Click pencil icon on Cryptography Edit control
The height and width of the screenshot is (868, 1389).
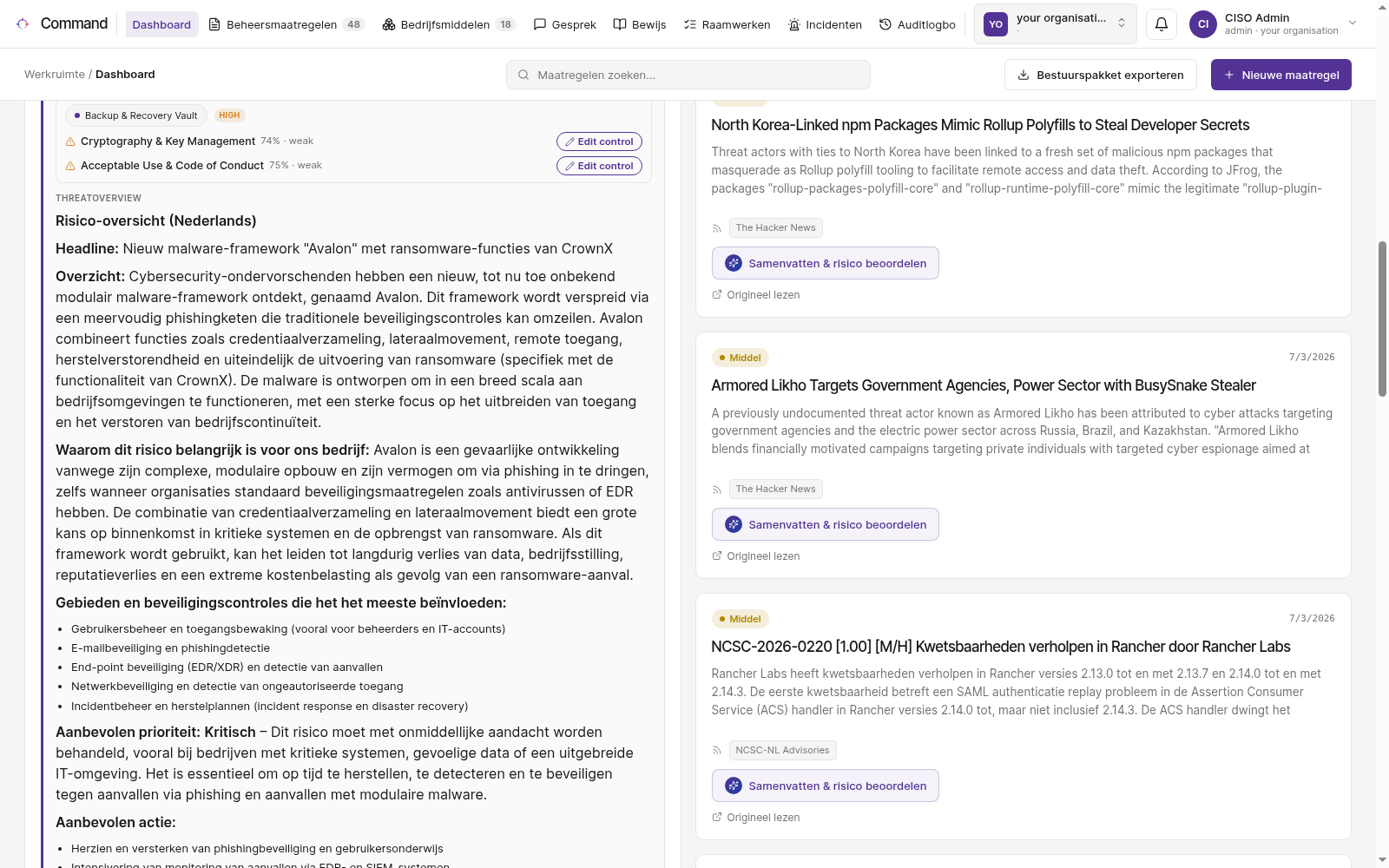pos(569,141)
